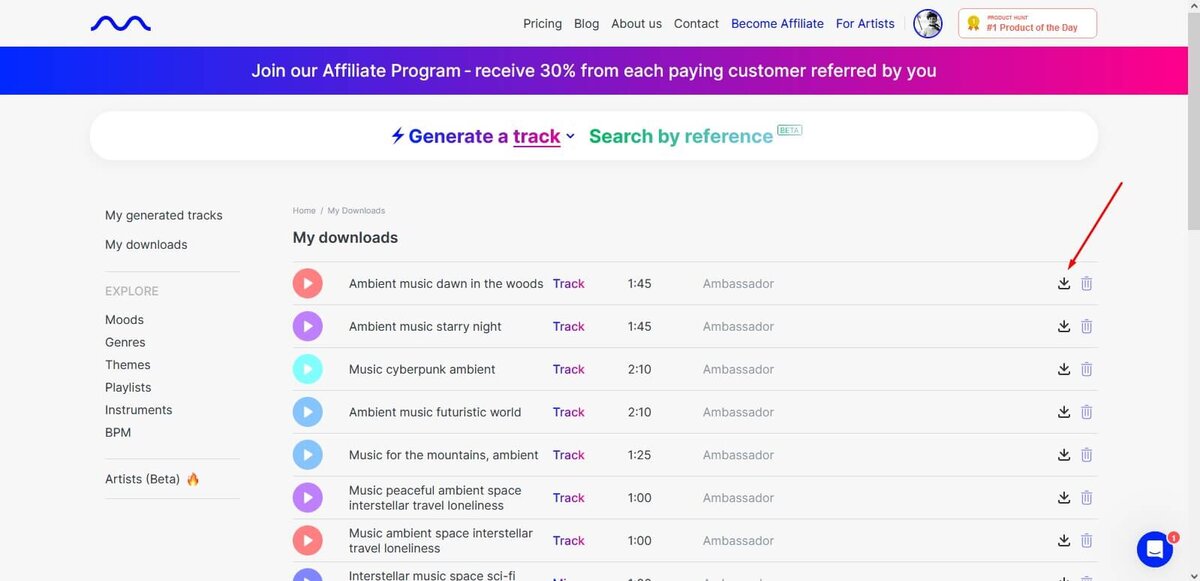This screenshot has width=1200, height=581.
Task: Delete 'Ambient music futuristic world' track
Action: click(x=1087, y=412)
